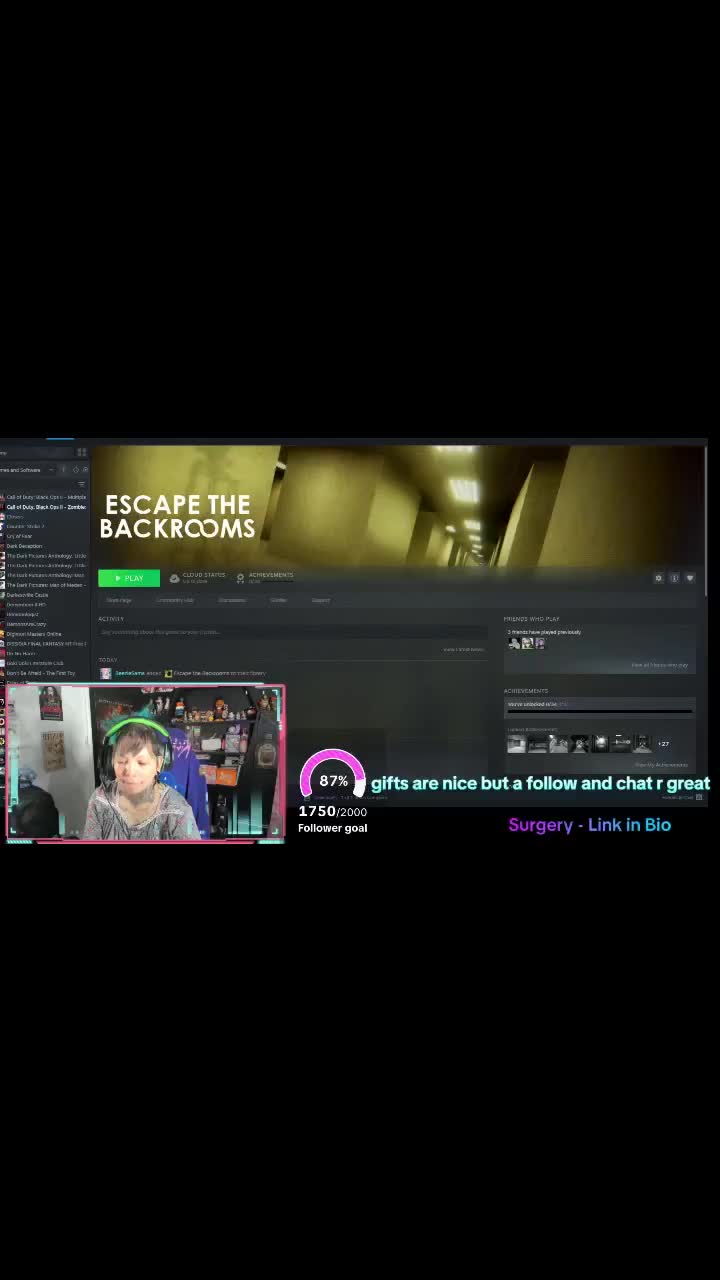Select Dark Deception in library list

pos(25,546)
